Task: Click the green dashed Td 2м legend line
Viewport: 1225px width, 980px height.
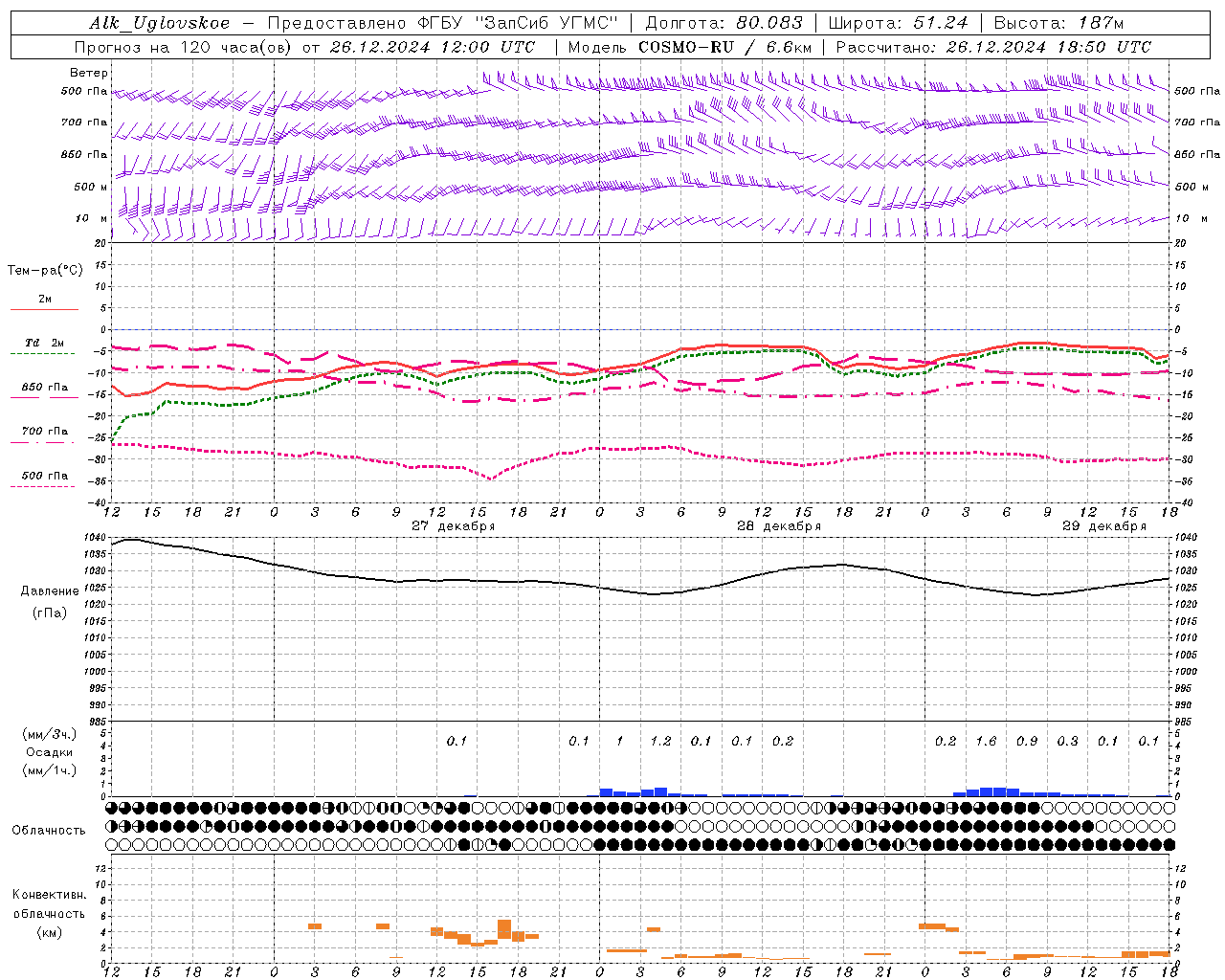Action: point(42,354)
